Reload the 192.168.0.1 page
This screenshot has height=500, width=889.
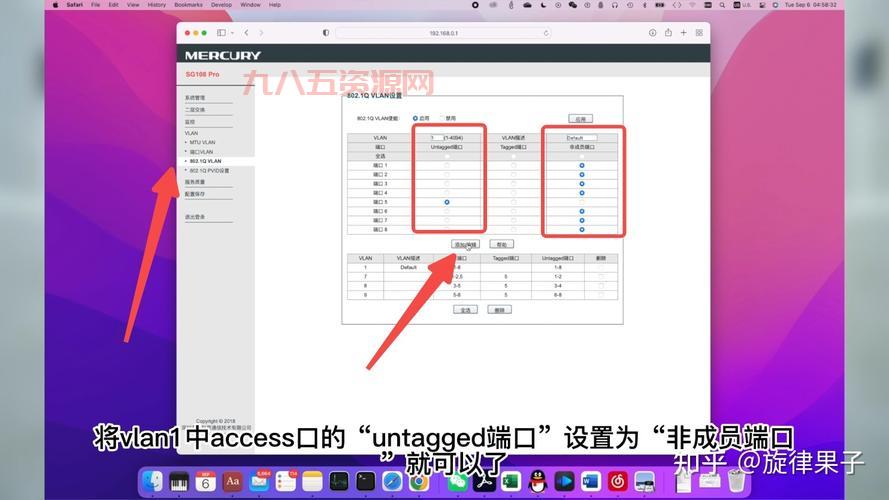(x=546, y=33)
